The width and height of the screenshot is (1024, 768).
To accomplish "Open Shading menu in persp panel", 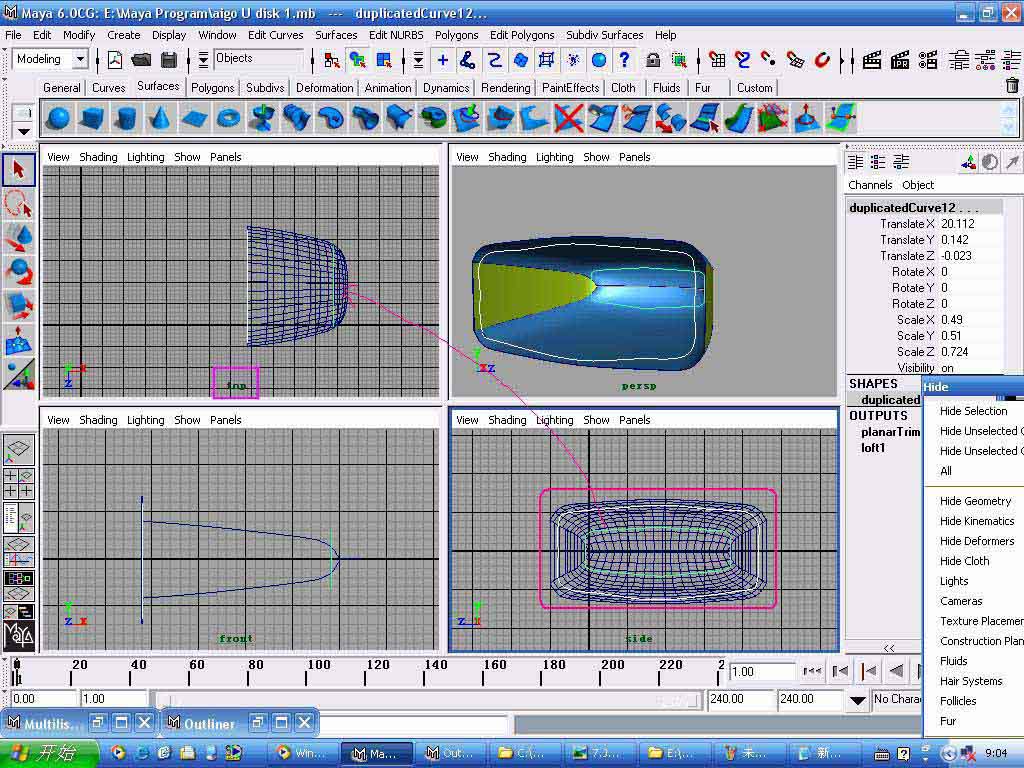I will [x=507, y=157].
